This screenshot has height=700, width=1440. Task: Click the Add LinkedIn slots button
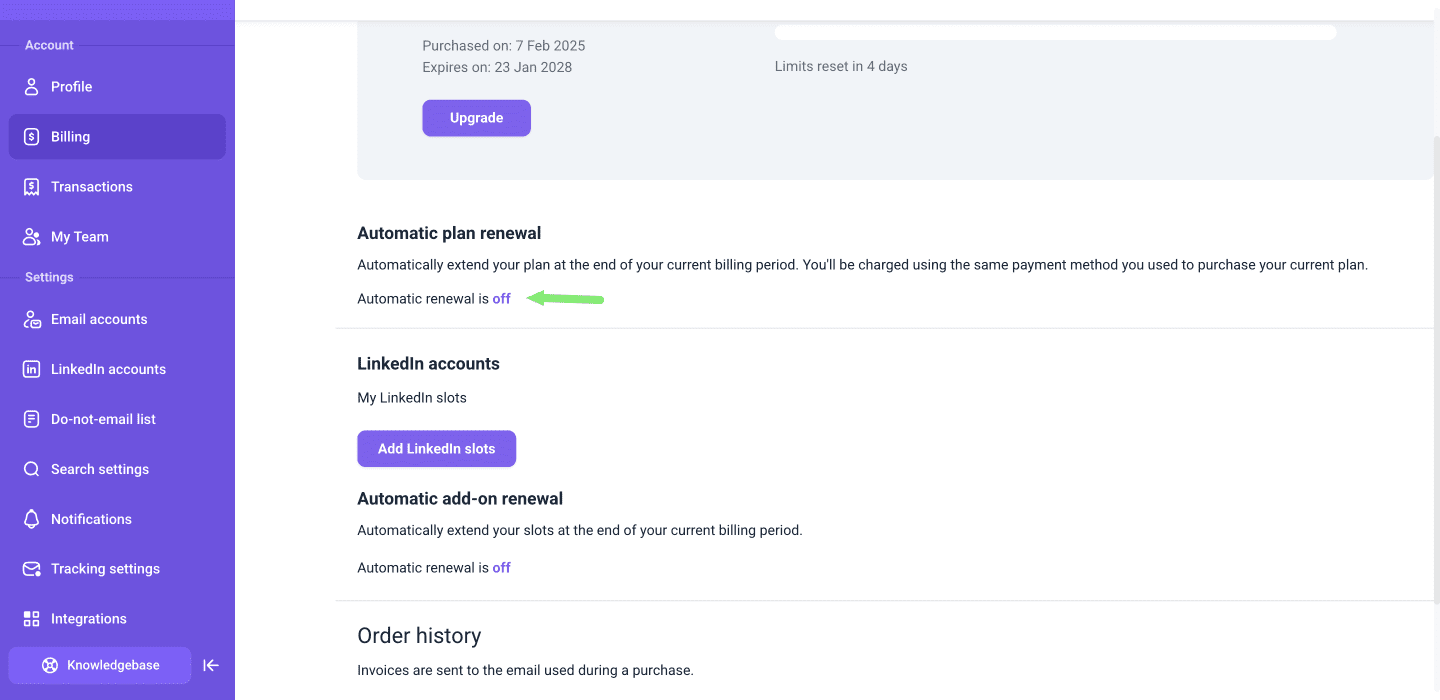tap(436, 449)
